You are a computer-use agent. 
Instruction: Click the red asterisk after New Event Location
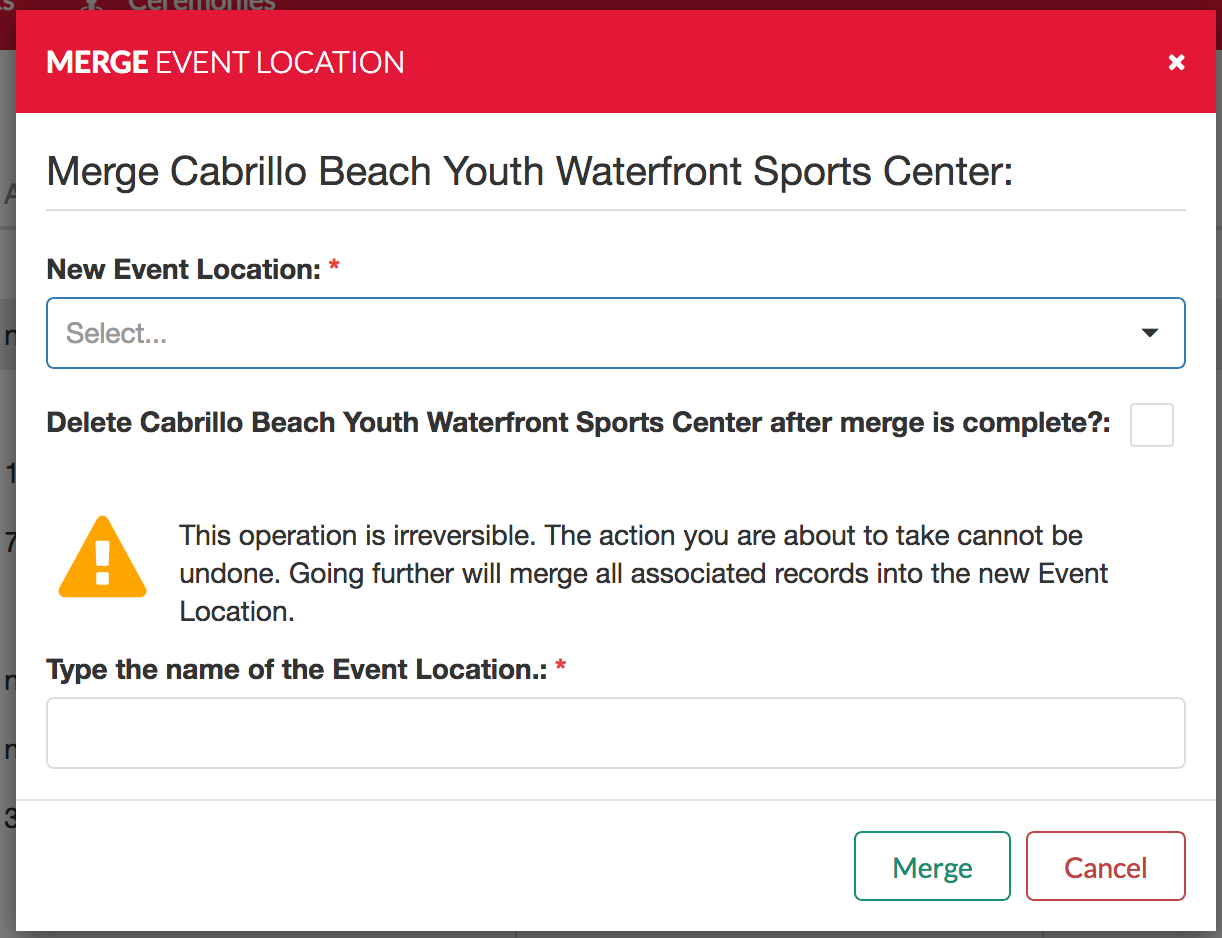coord(334,267)
